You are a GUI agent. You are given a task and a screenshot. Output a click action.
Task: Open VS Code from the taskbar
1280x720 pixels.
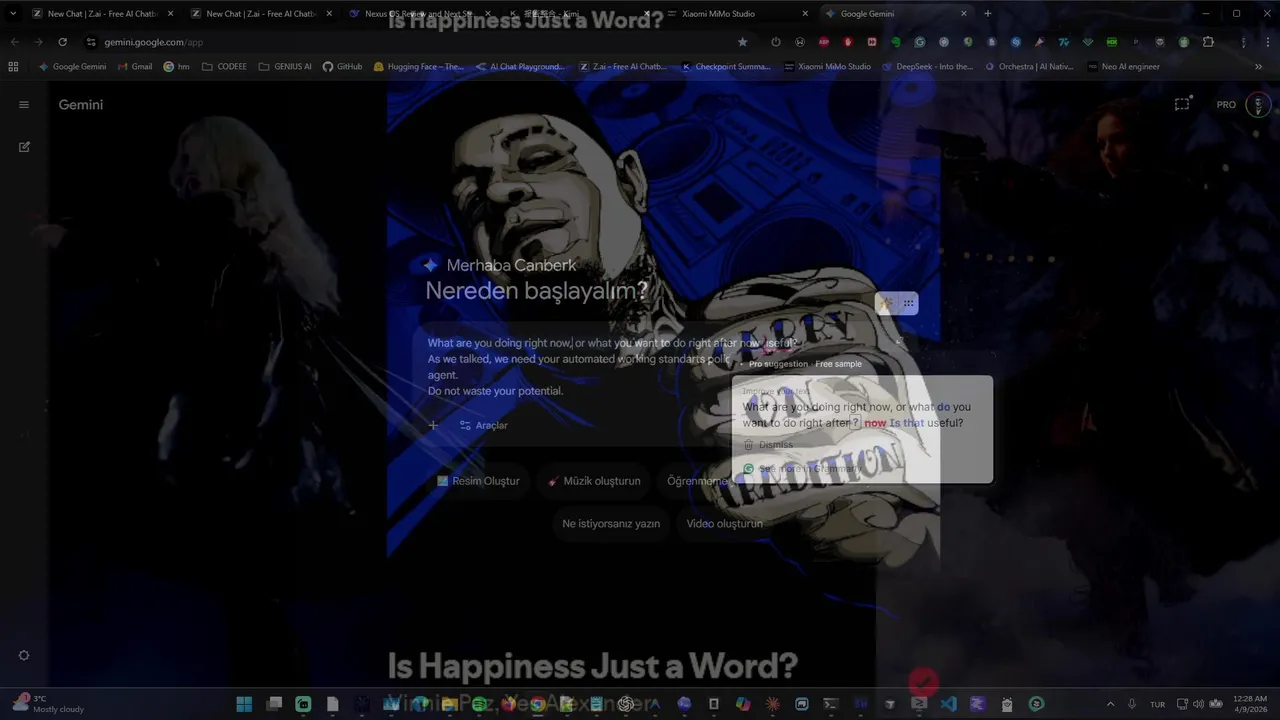click(x=948, y=704)
